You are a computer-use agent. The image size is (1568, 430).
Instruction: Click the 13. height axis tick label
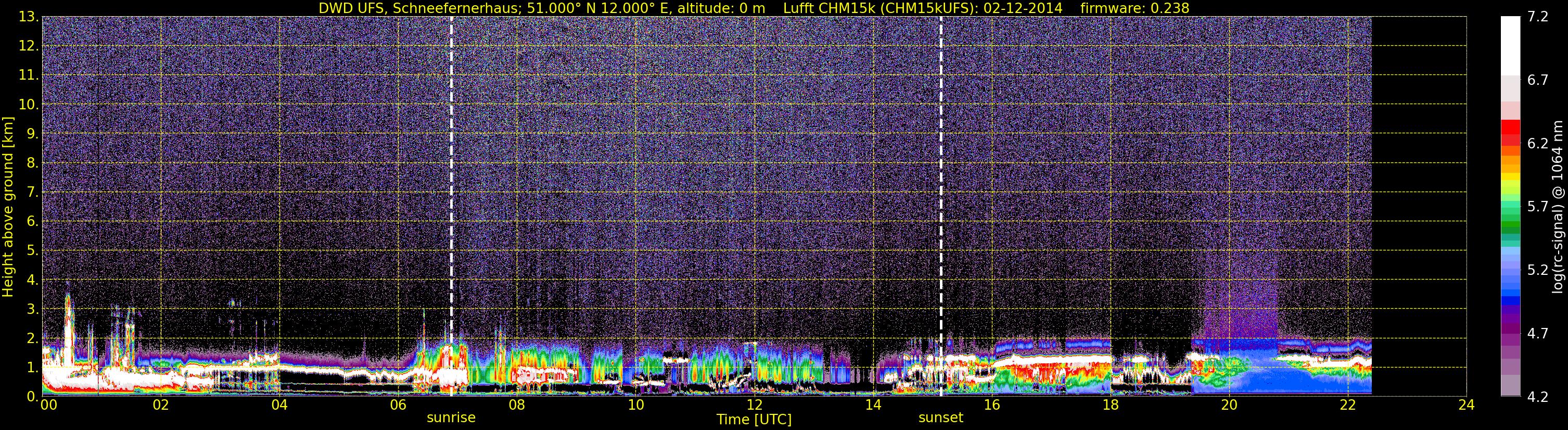pyautogui.click(x=29, y=17)
